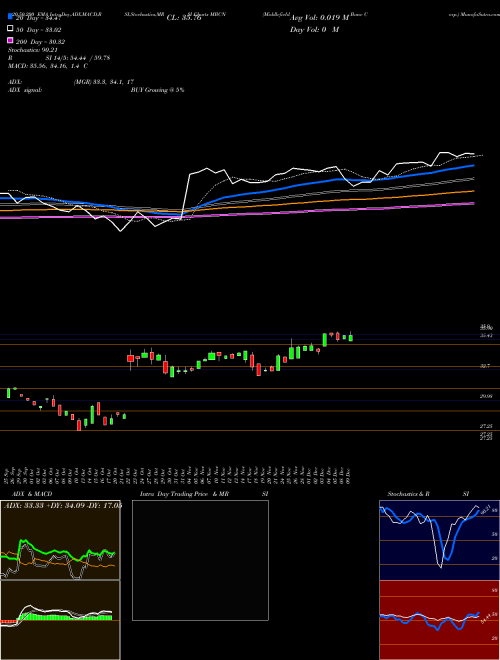Open the blue Stochastics chart panel
This screenshot has width=500, height=660.
coord(439,540)
